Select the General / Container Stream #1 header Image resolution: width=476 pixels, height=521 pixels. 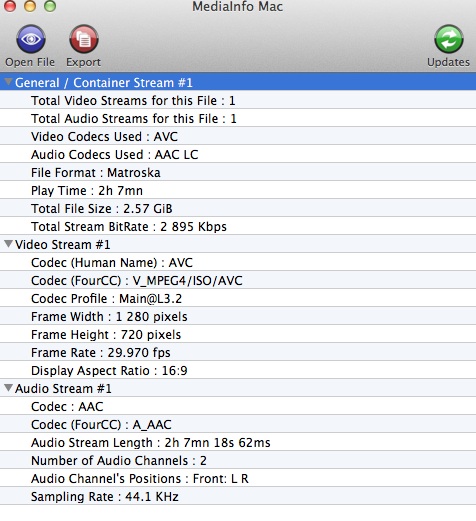pos(238,82)
